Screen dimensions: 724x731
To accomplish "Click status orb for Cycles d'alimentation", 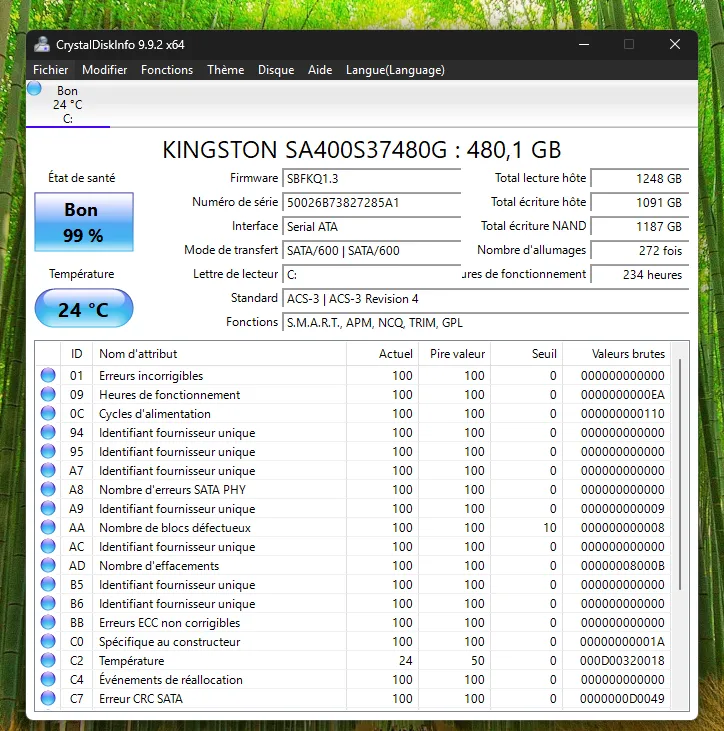I will pos(48,414).
